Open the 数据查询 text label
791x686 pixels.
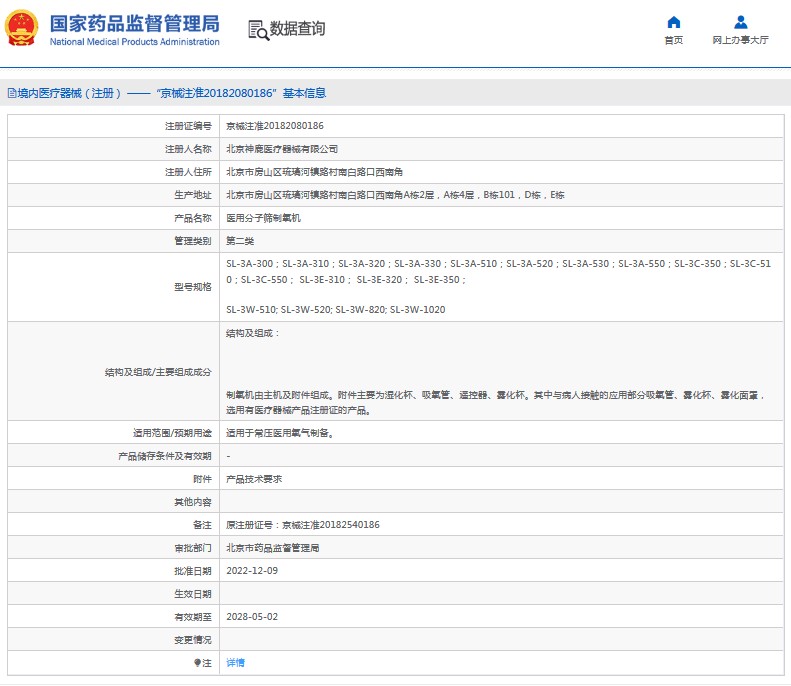[x=297, y=29]
